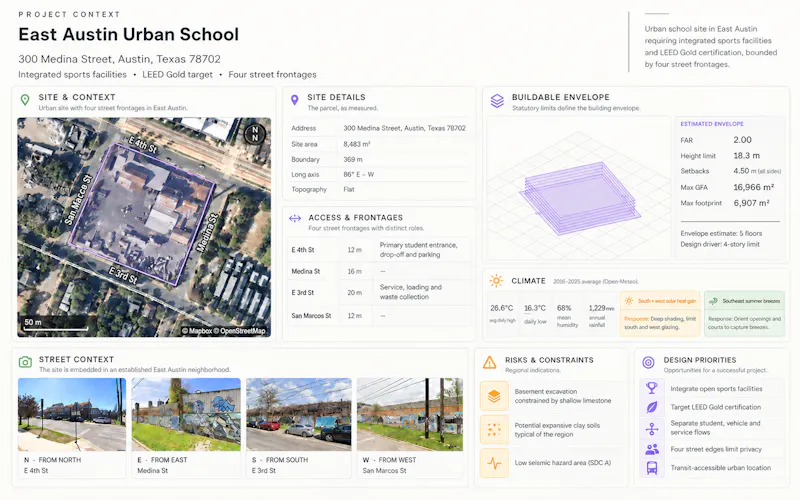Click the wind icon in summer breezes card

tap(713, 301)
